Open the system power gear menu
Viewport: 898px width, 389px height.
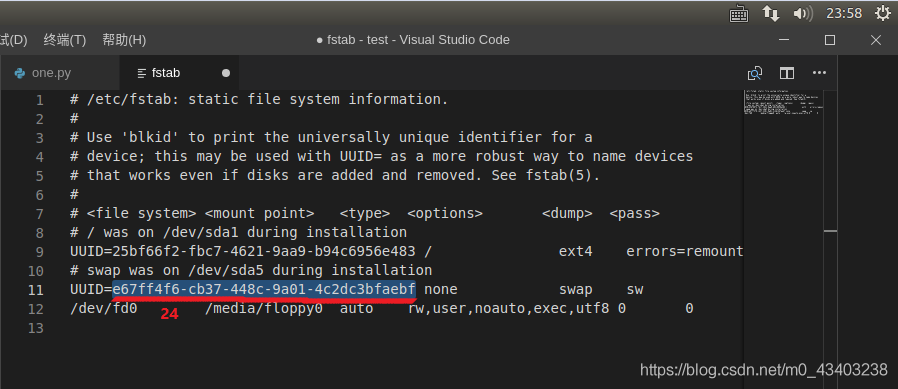[883, 13]
